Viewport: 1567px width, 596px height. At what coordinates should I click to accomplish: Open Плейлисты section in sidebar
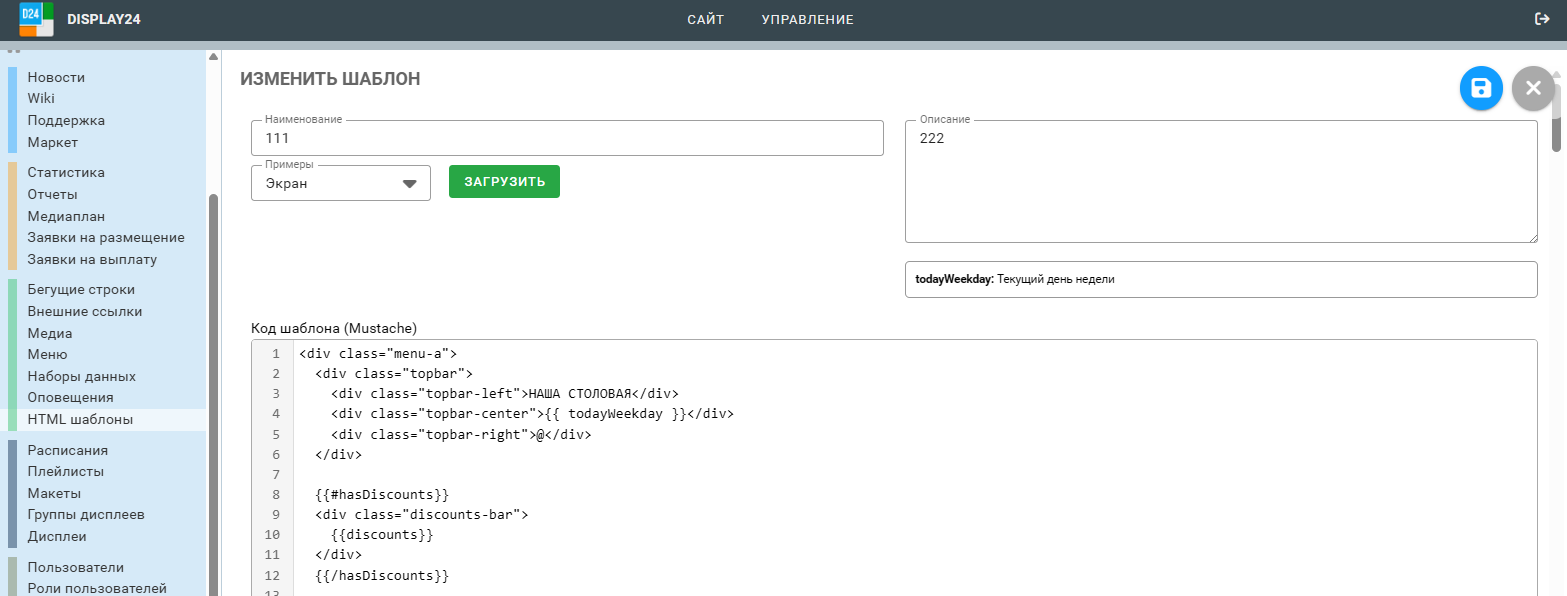66,471
